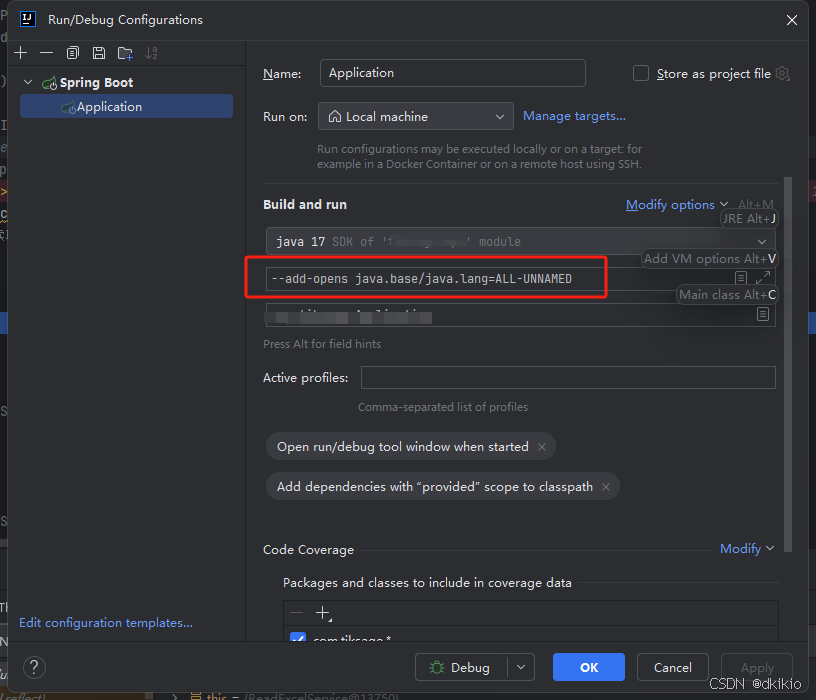The height and width of the screenshot is (700, 816).
Task: Browse for main class via list icon
Action: tap(763, 314)
